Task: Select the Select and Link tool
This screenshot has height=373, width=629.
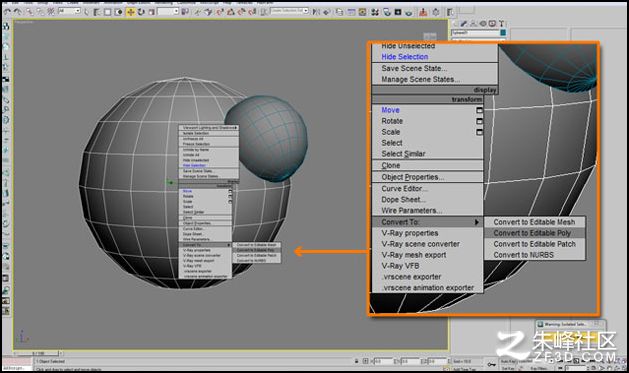Action: [30, 12]
